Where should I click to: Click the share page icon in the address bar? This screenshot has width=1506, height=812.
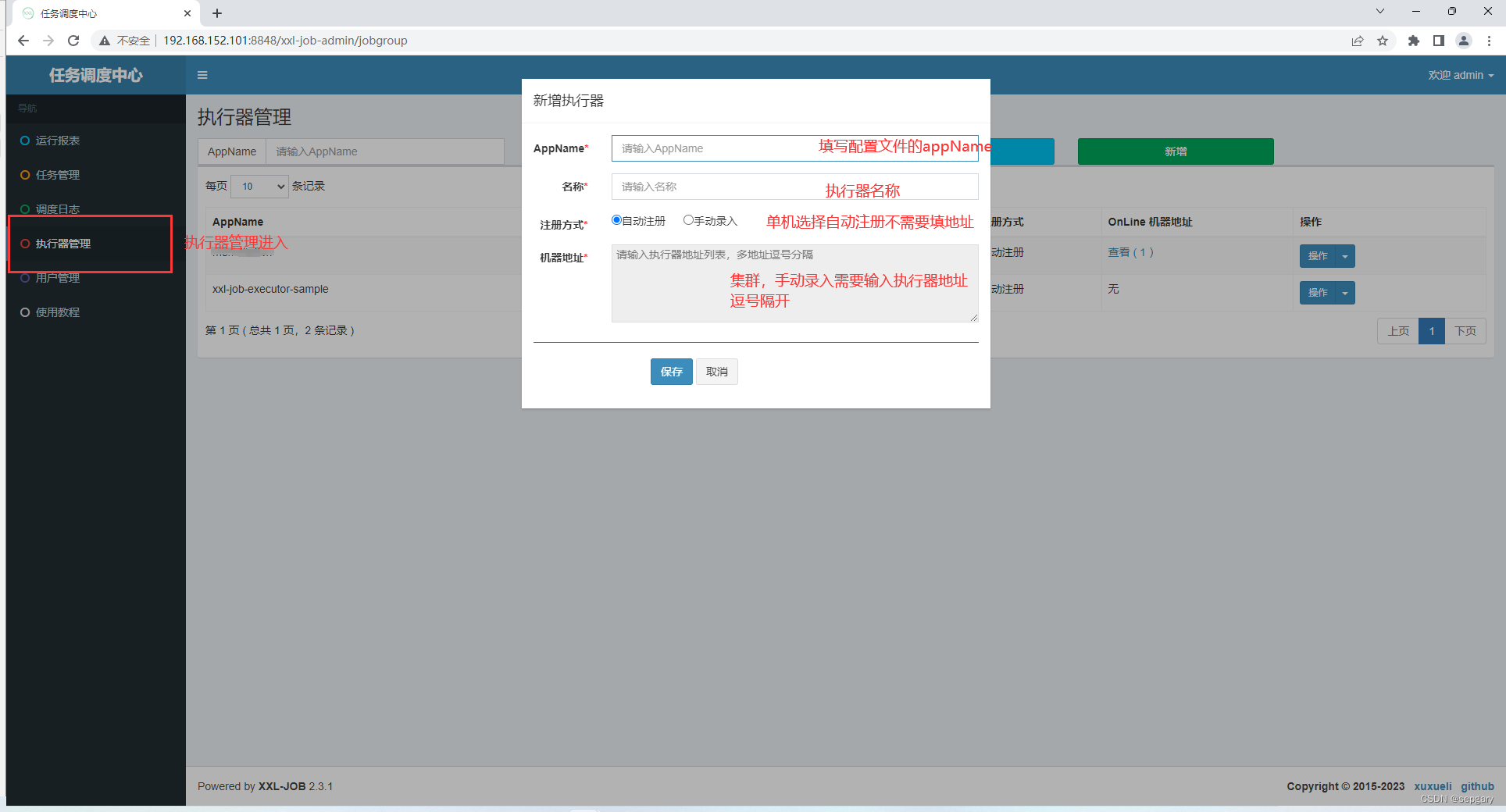pos(1358,41)
